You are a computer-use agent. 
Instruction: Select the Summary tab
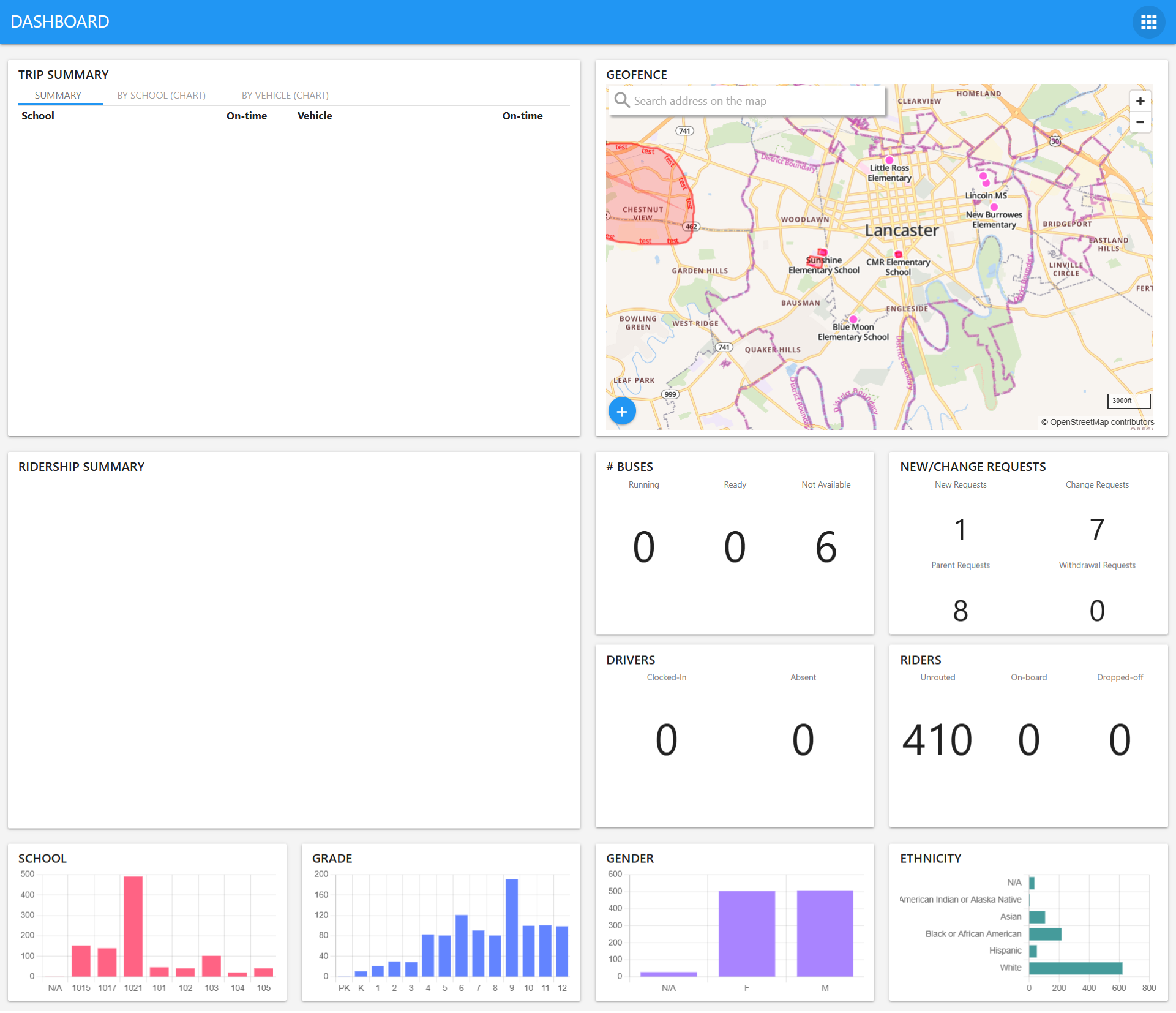[x=58, y=96]
